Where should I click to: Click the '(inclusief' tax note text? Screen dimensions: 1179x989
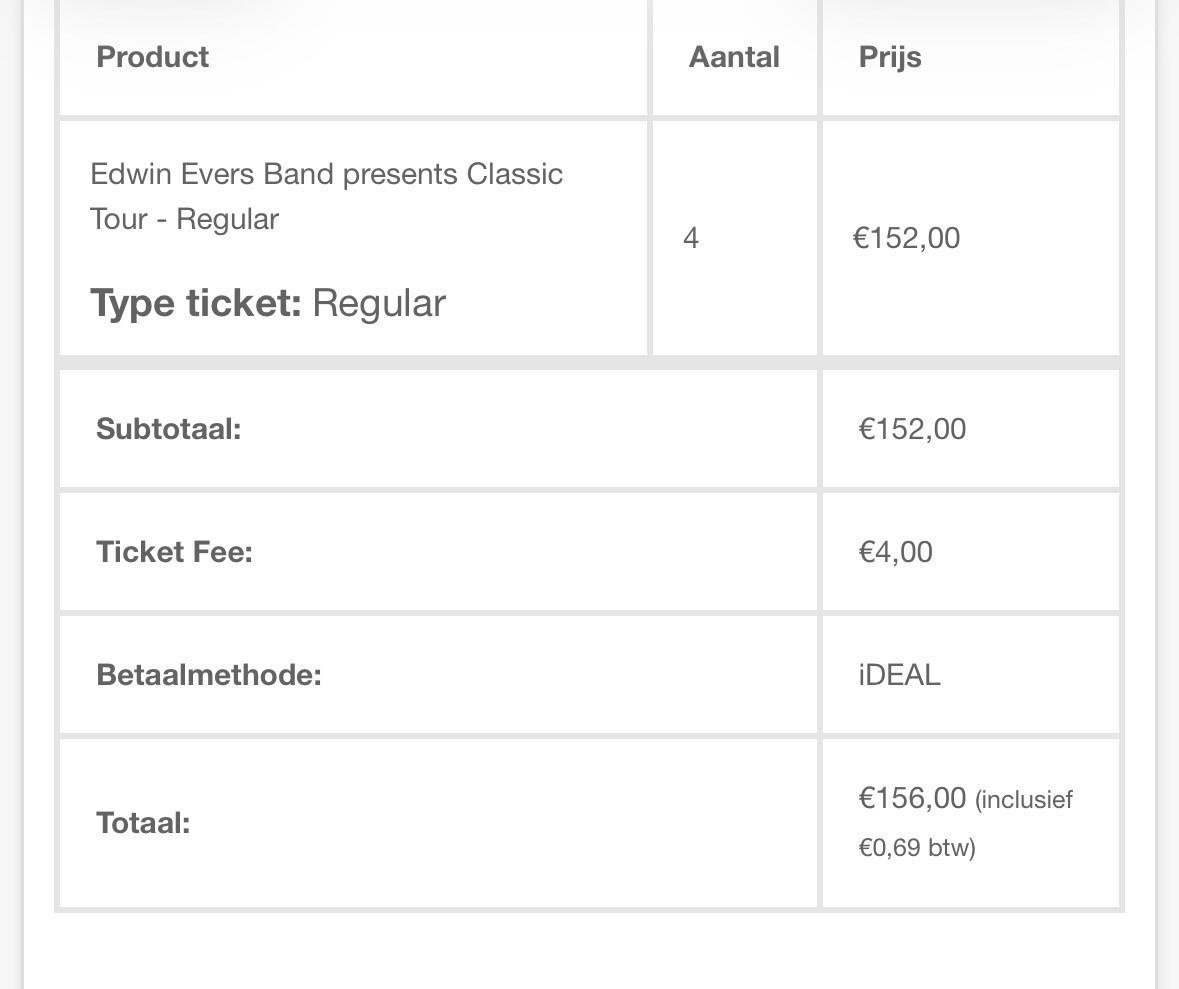pyautogui.click(x=1023, y=800)
